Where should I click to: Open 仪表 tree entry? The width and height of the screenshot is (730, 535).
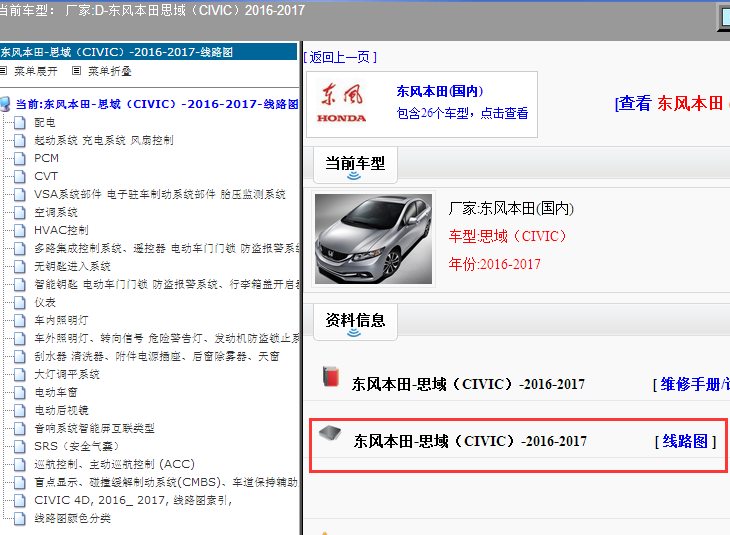tap(45, 303)
